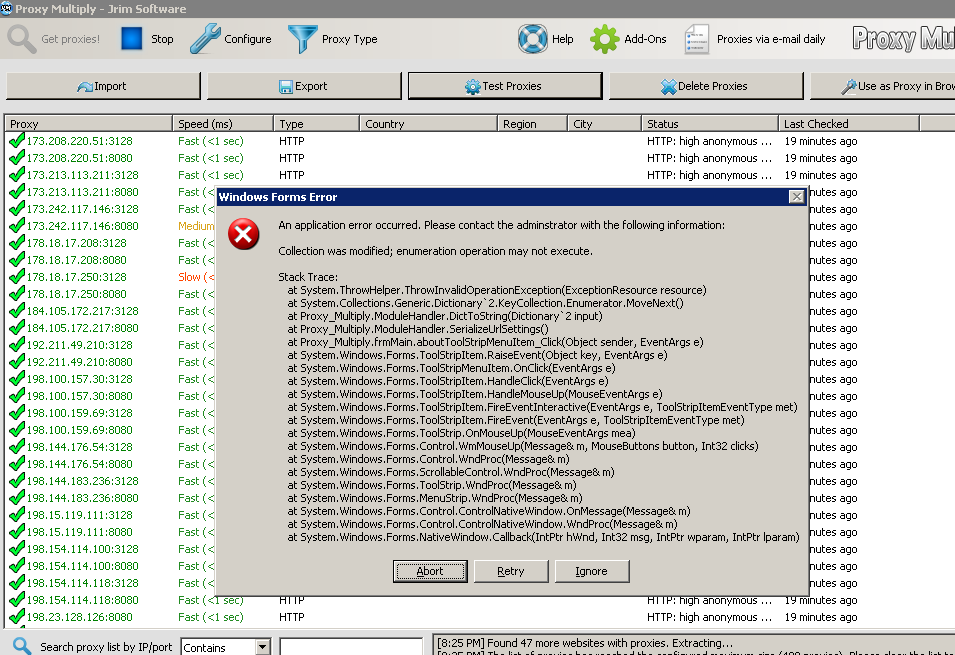Screen dimensions: 955x655
Task: Click the checkmark icon beside 198.23.128.126:8080
Action: [x=16, y=617]
